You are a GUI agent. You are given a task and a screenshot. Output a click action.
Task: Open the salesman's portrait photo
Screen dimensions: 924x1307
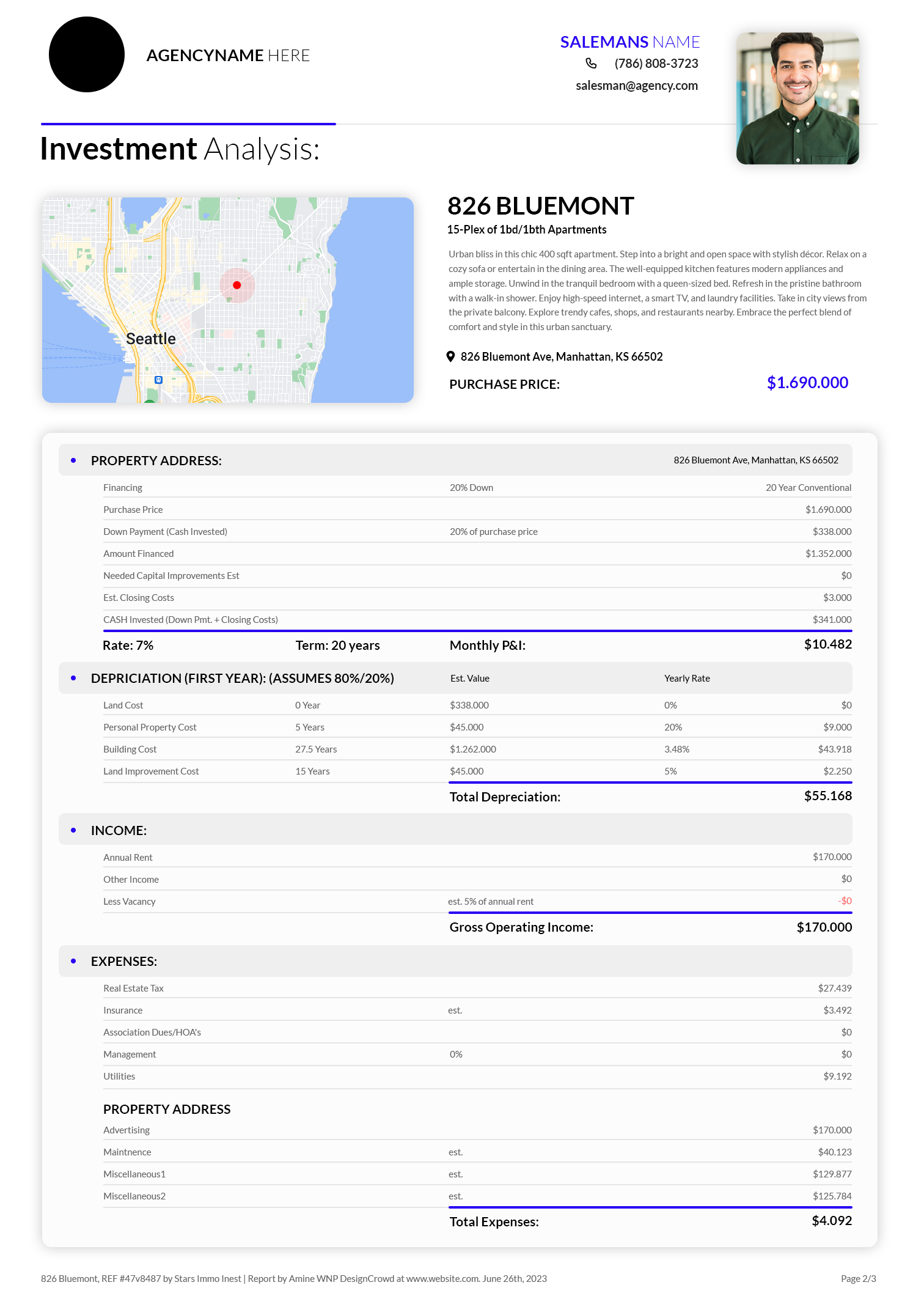(x=798, y=98)
